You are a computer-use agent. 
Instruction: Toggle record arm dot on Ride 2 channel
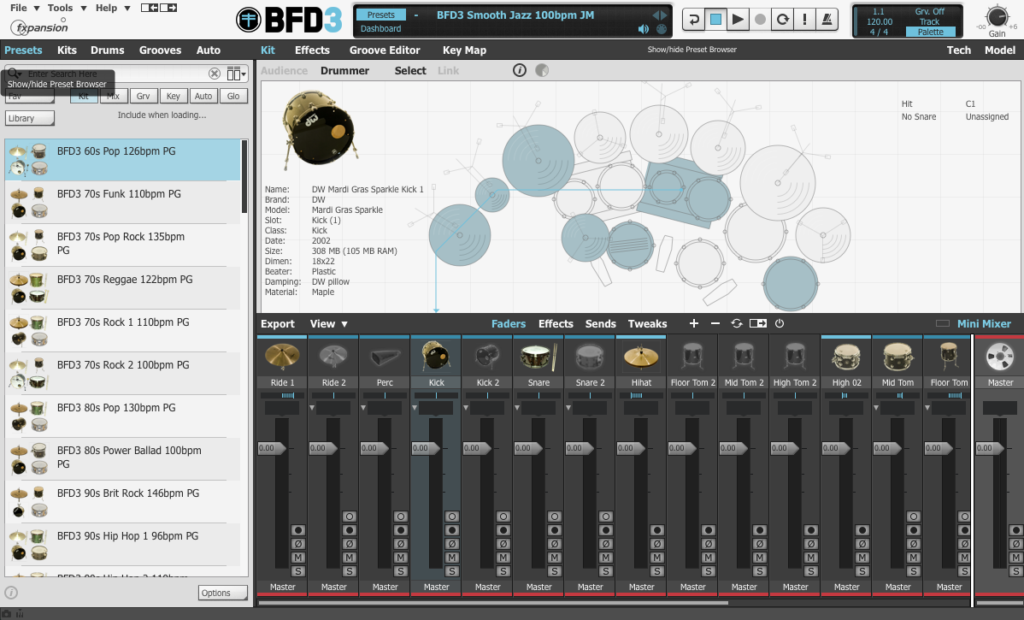tap(349, 530)
